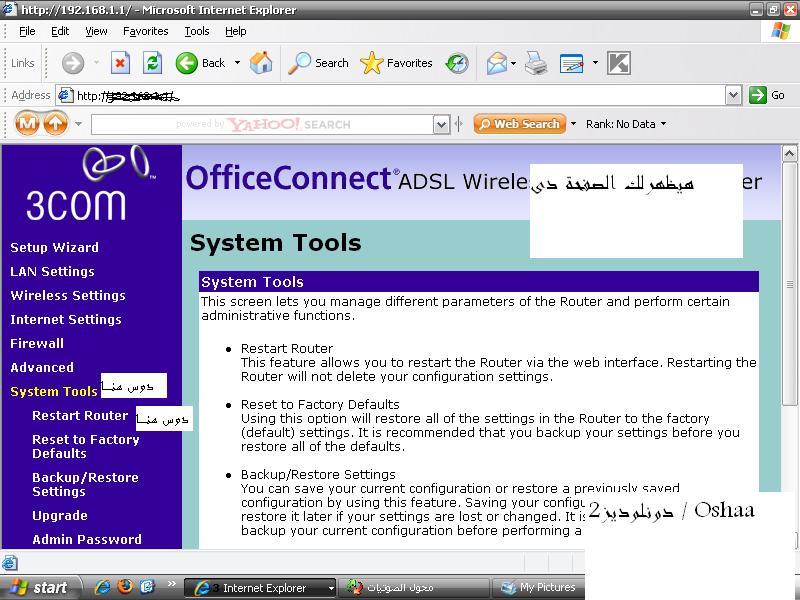Click in the Yahoo search field
800x600 pixels.
[262, 124]
